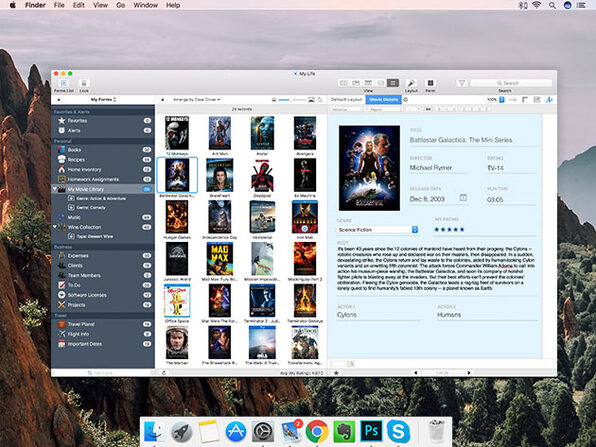This screenshot has height=447, width=596.
Task: Select Home Inventory form in sidebar
Action: point(103,170)
